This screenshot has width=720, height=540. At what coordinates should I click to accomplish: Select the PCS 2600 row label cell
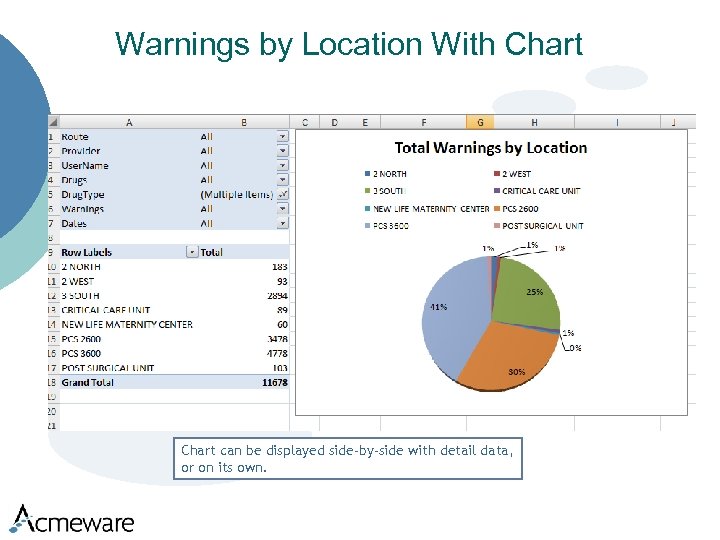click(x=129, y=339)
